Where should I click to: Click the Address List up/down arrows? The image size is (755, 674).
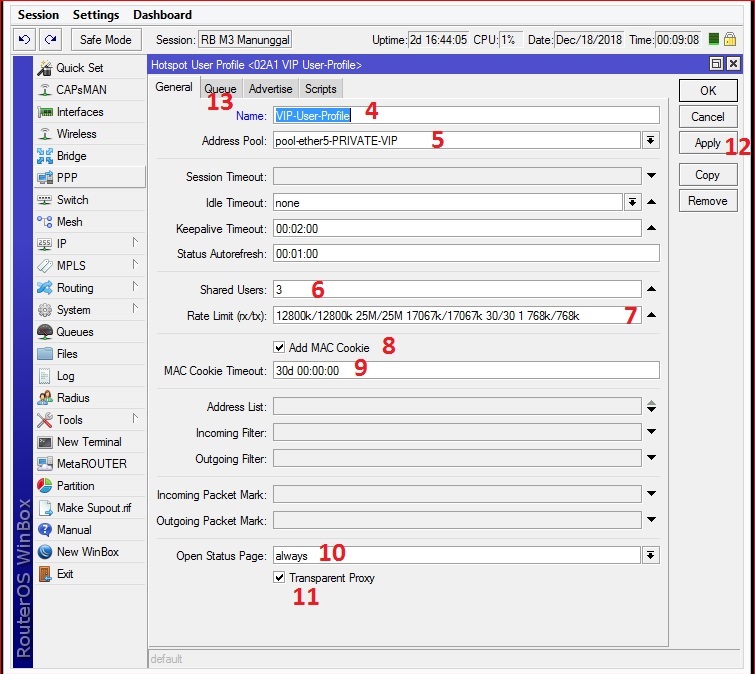651,406
